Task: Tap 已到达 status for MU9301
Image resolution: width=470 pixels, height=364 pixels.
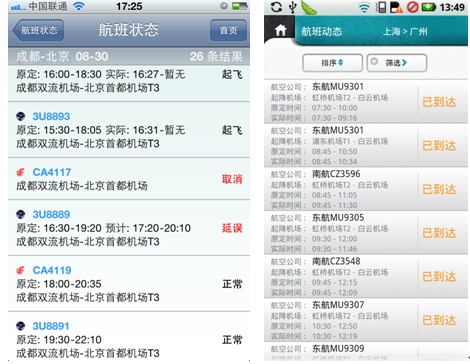Action: 439,102
